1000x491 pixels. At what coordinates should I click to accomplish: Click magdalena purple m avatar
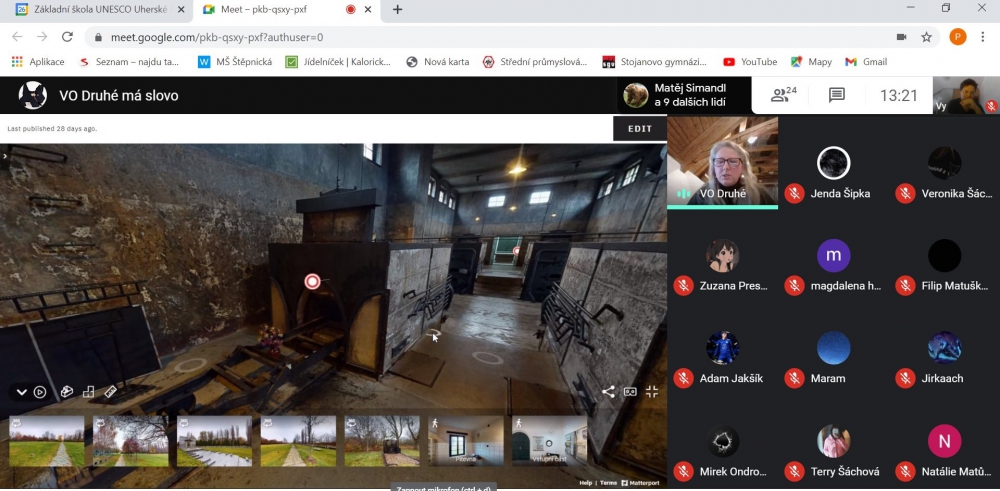[x=833, y=256]
